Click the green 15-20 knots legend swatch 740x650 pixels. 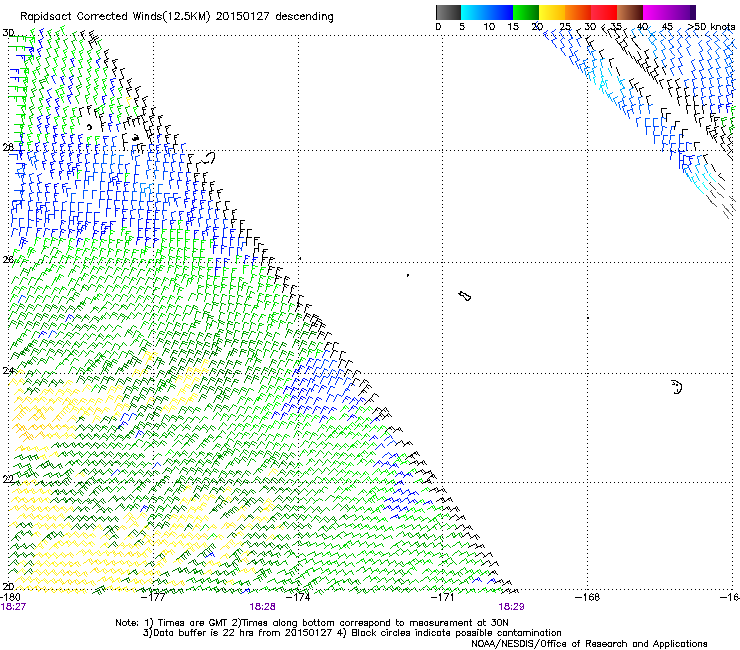point(526,12)
